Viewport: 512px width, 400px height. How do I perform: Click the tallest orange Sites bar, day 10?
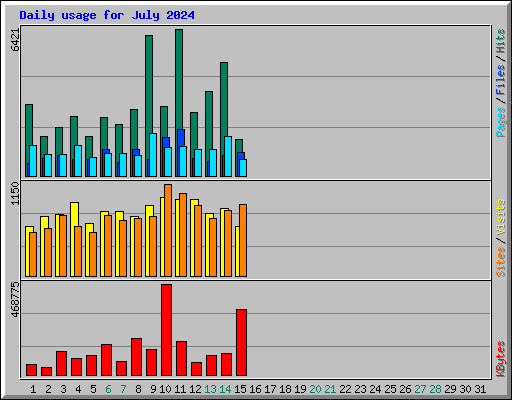[168, 230]
